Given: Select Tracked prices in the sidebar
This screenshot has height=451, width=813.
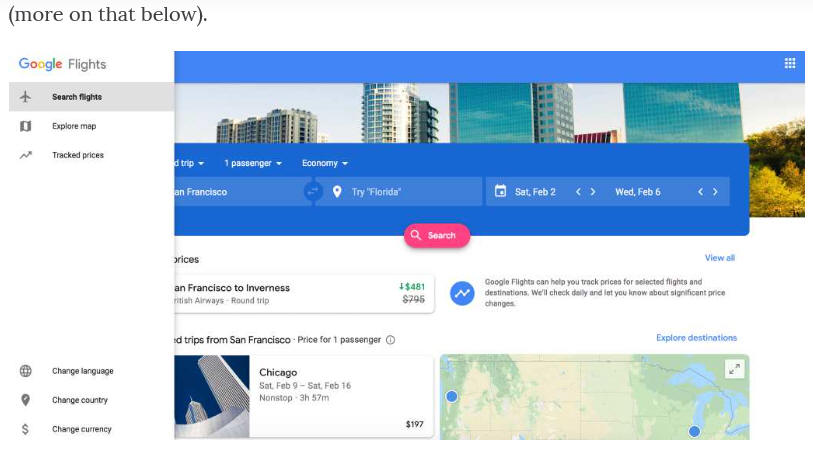Looking at the screenshot, I should tap(91, 155).
